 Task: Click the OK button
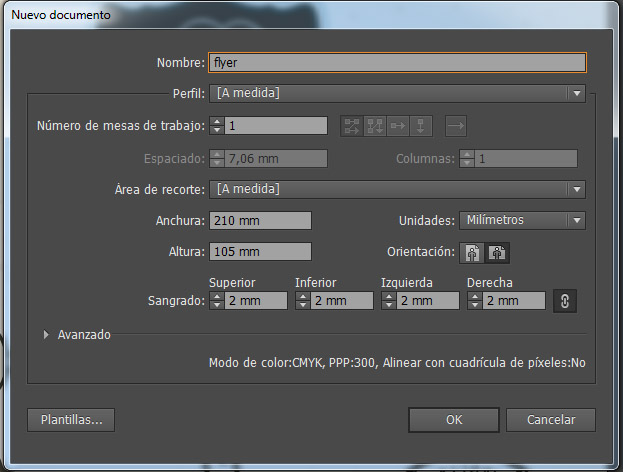click(x=453, y=420)
